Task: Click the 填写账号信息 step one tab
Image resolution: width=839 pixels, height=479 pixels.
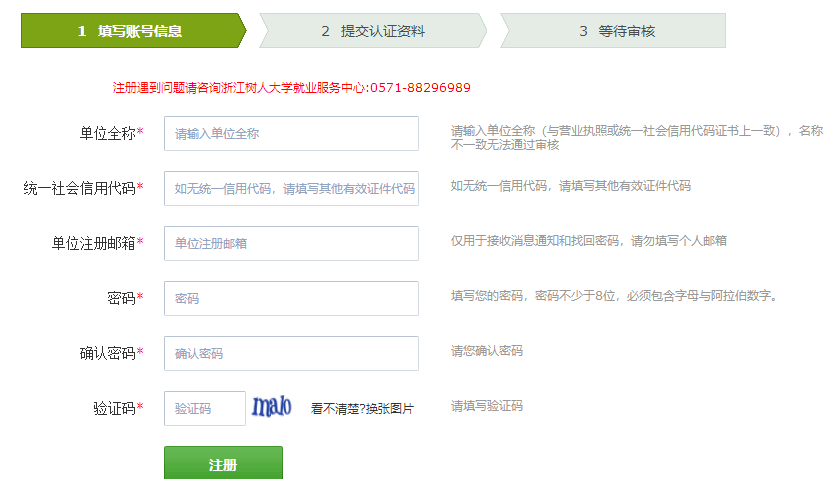Action: coord(130,31)
